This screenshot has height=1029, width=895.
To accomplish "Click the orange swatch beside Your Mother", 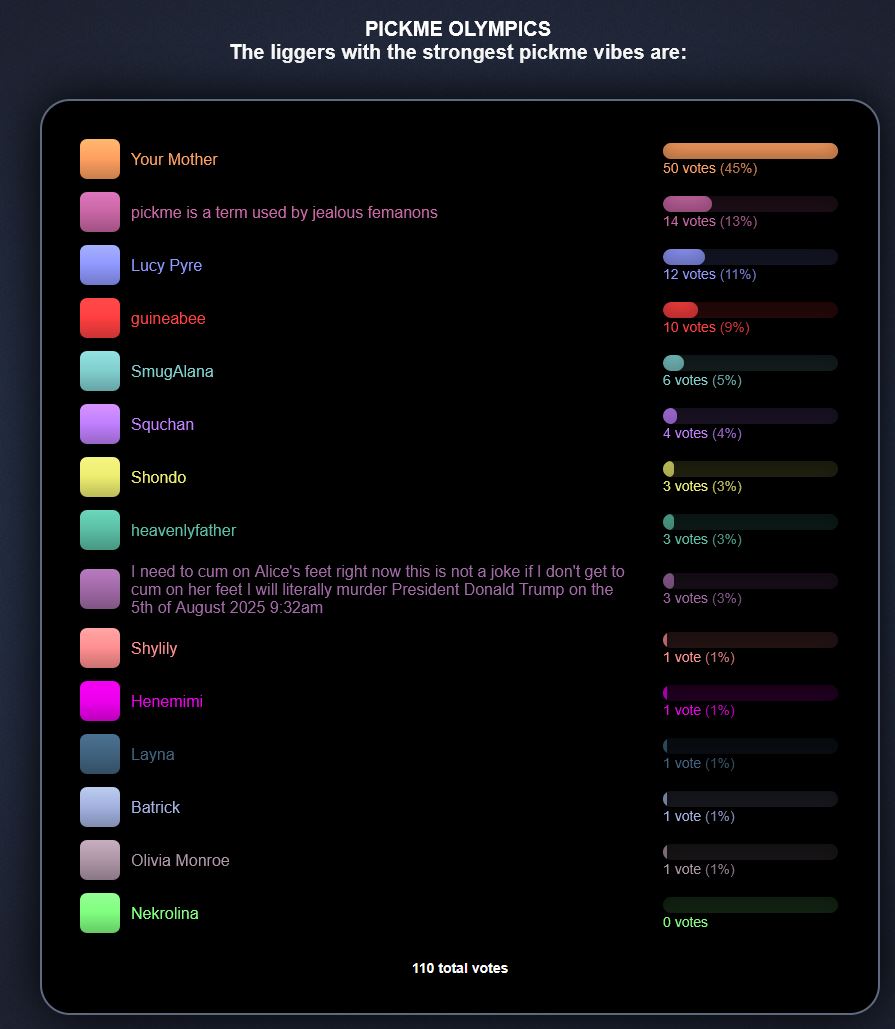I will (100, 159).
